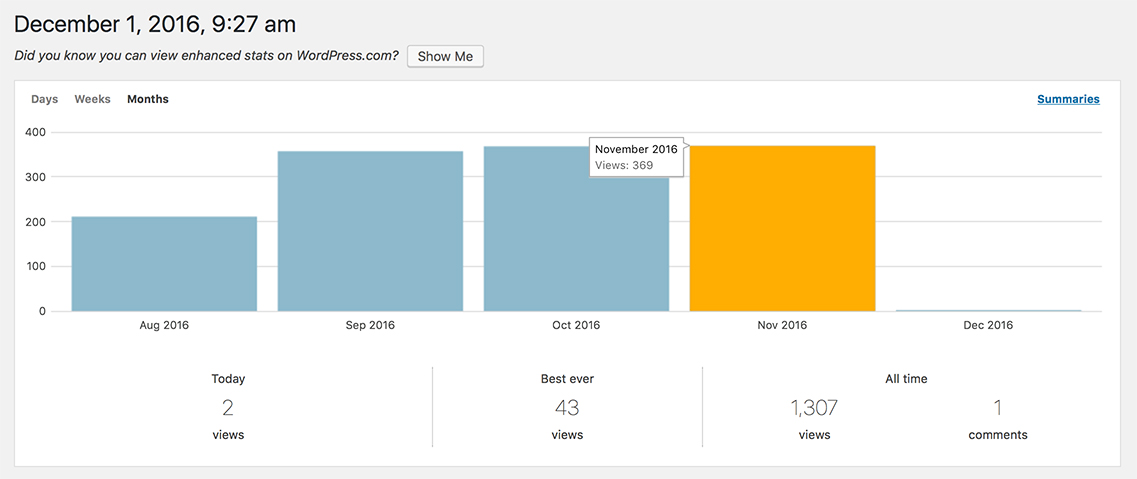Image resolution: width=1137 pixels, height=479 pixels.
Task: Switch to the Days view tab
Action: [44, 99]
